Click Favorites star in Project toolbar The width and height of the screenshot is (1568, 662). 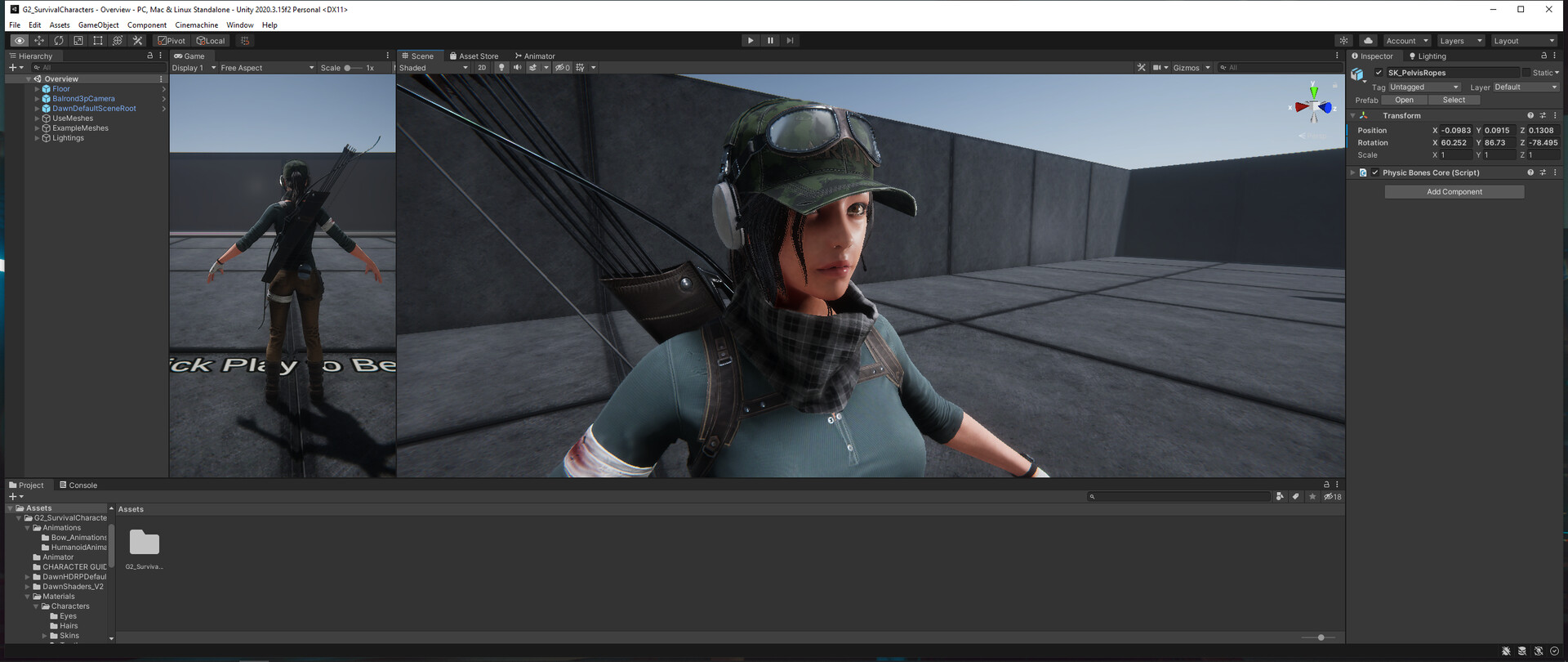(x=1312, y=496)
